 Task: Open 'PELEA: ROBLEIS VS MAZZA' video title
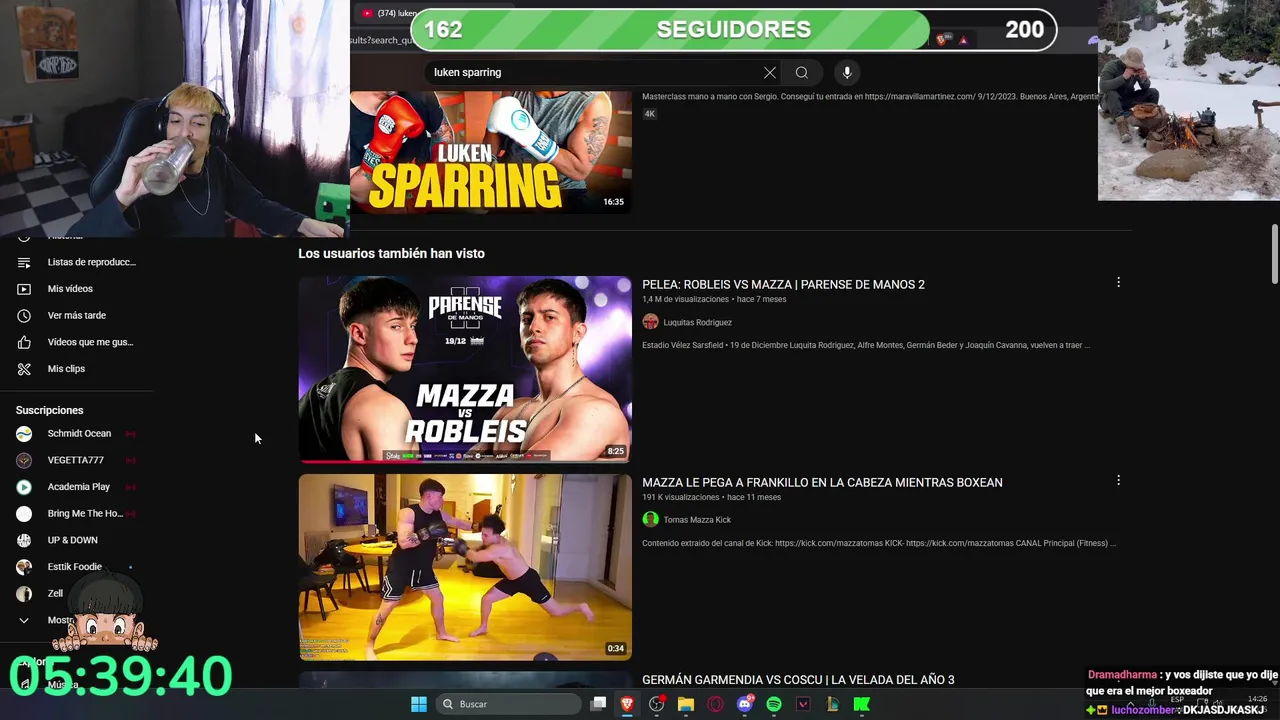783,284
